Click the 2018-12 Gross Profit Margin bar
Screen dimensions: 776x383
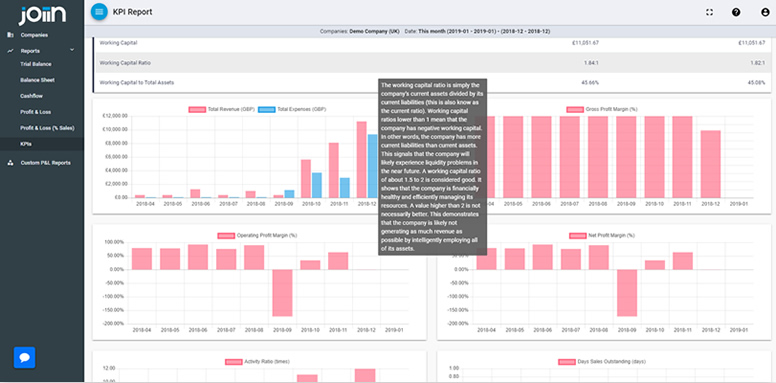point(710,164)
